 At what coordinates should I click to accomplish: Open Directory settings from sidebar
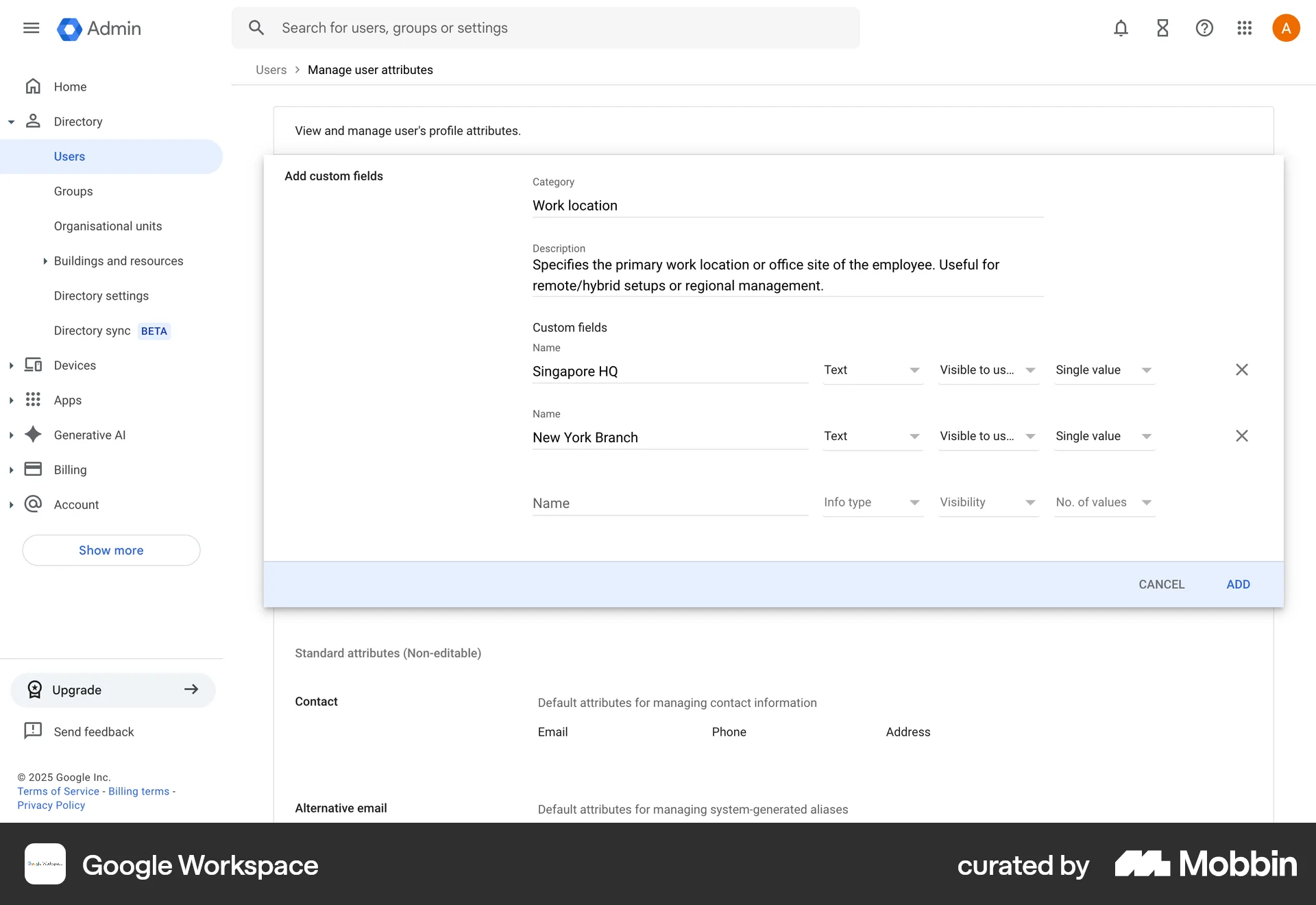101,295
